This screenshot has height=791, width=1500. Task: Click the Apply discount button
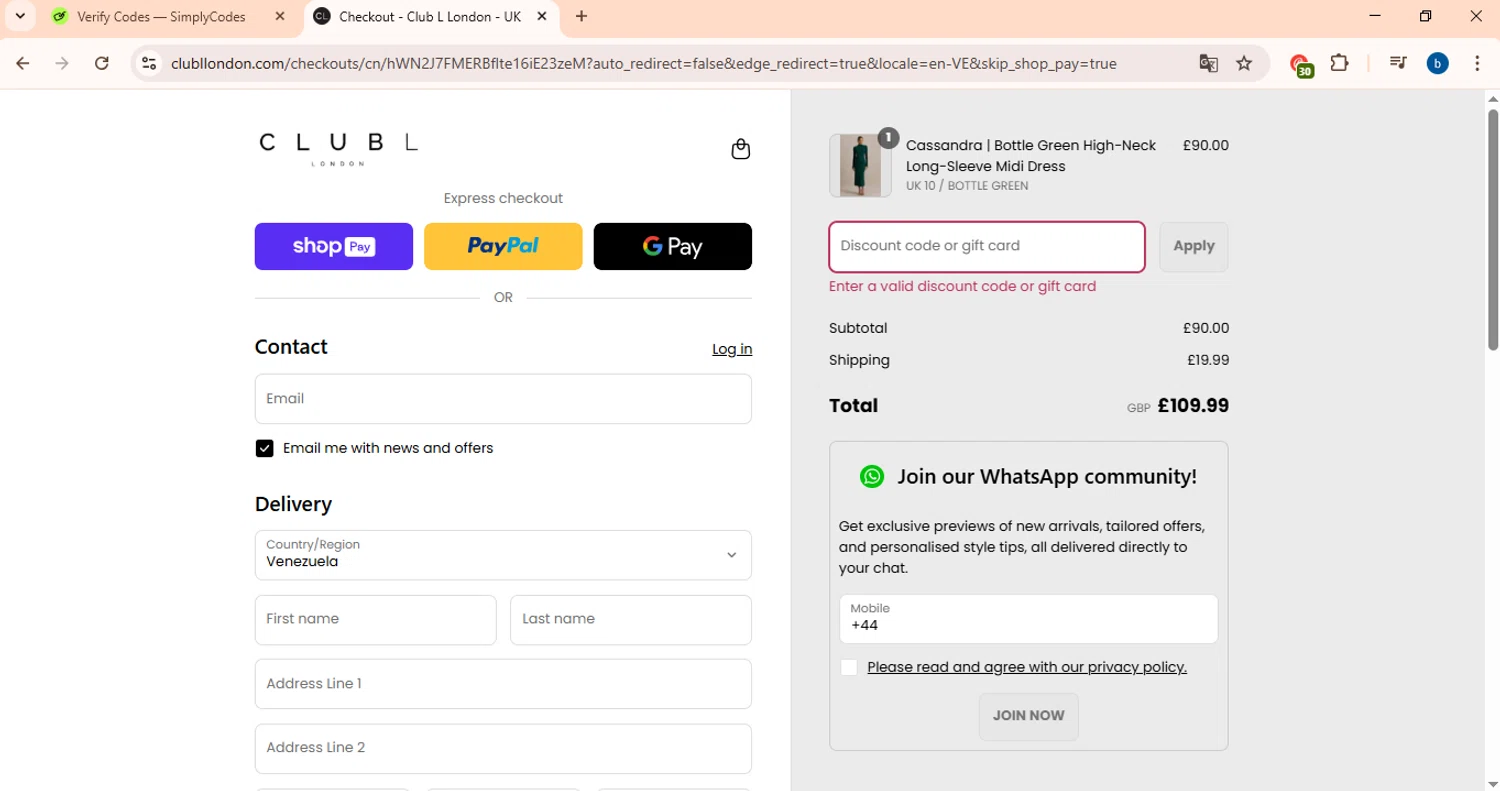pos(1193,246)
